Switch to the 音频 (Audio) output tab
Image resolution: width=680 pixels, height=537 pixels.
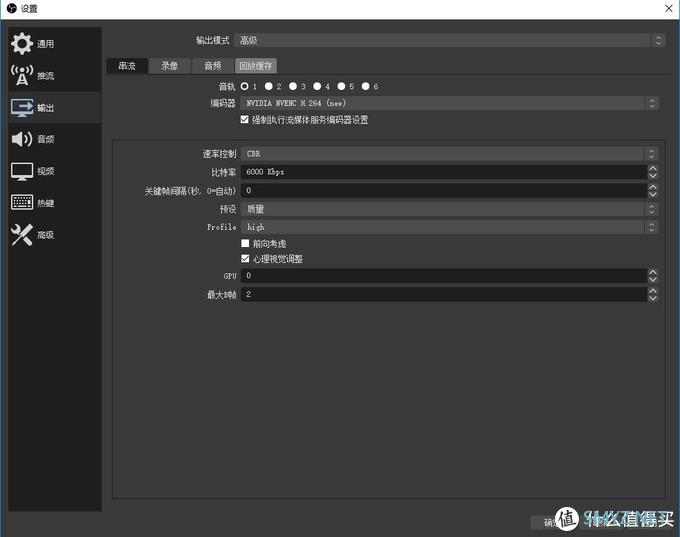[x=212, y=66]
